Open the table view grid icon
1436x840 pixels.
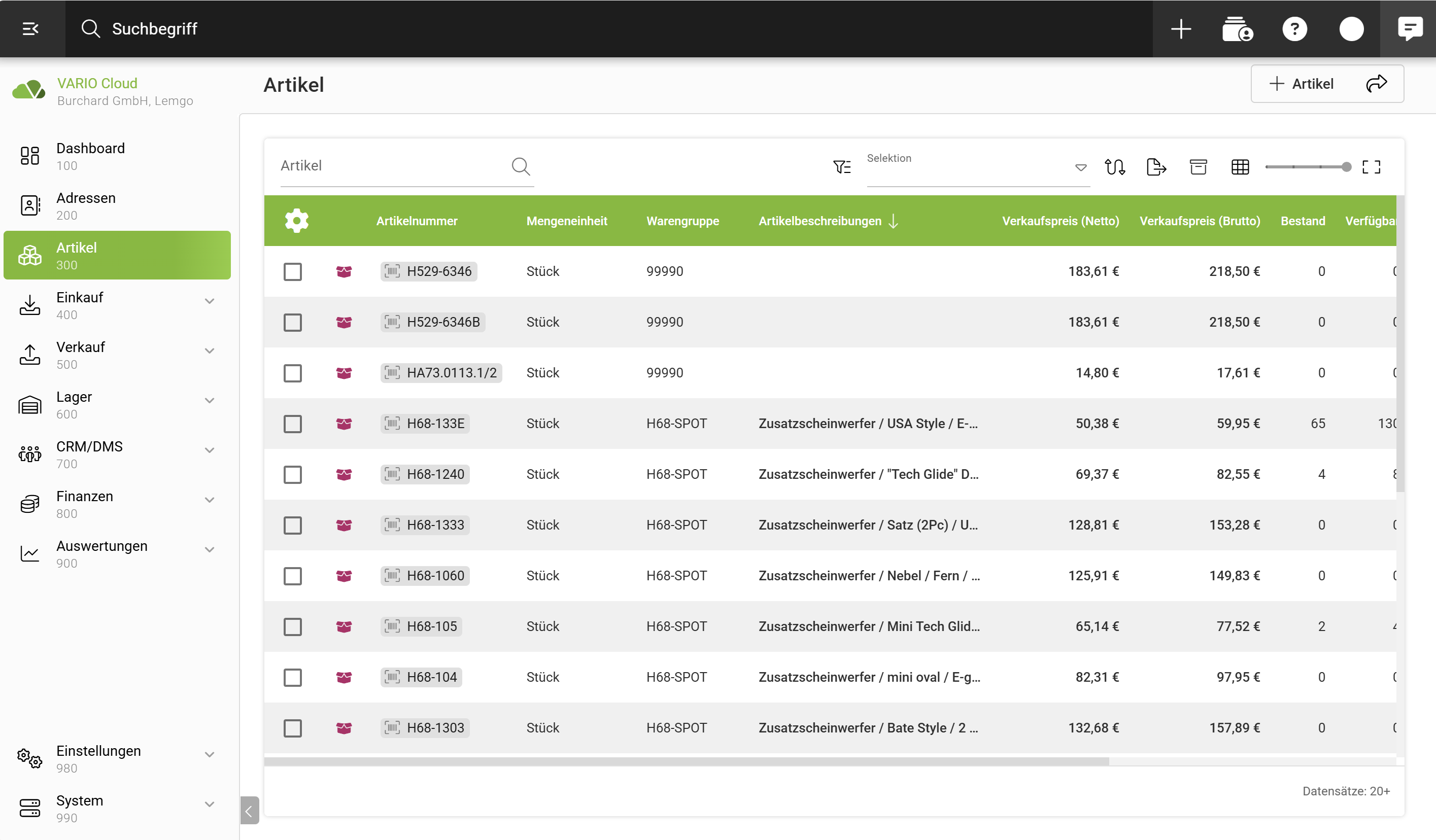click(1241, 167)
